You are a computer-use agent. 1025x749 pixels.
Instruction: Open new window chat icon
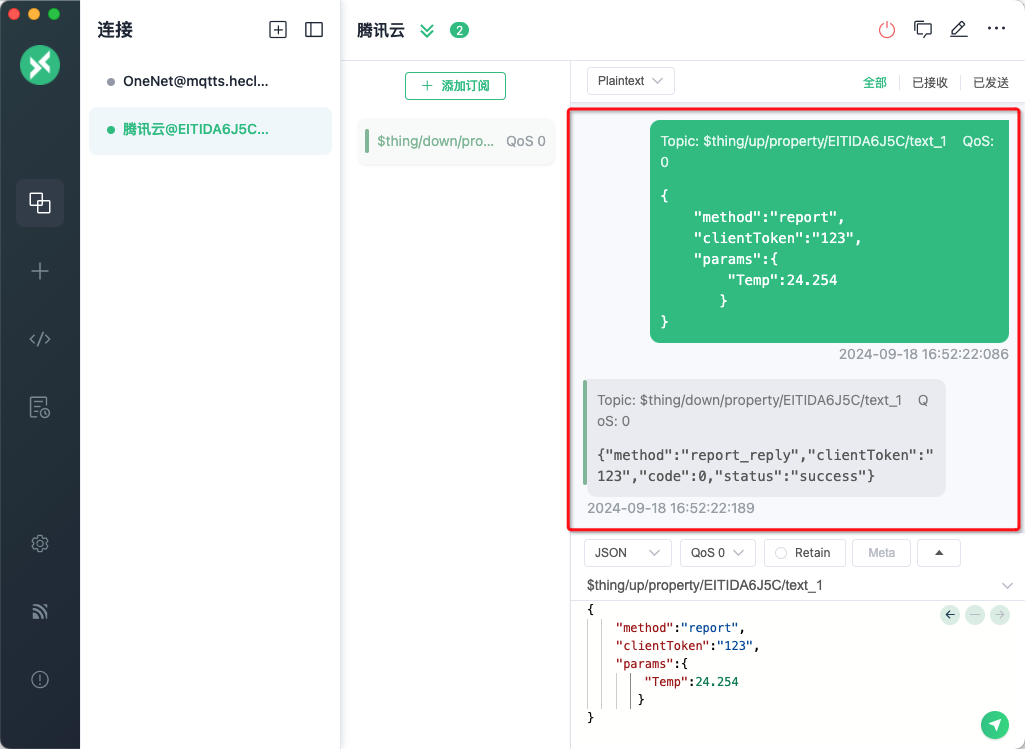(923, 30)
